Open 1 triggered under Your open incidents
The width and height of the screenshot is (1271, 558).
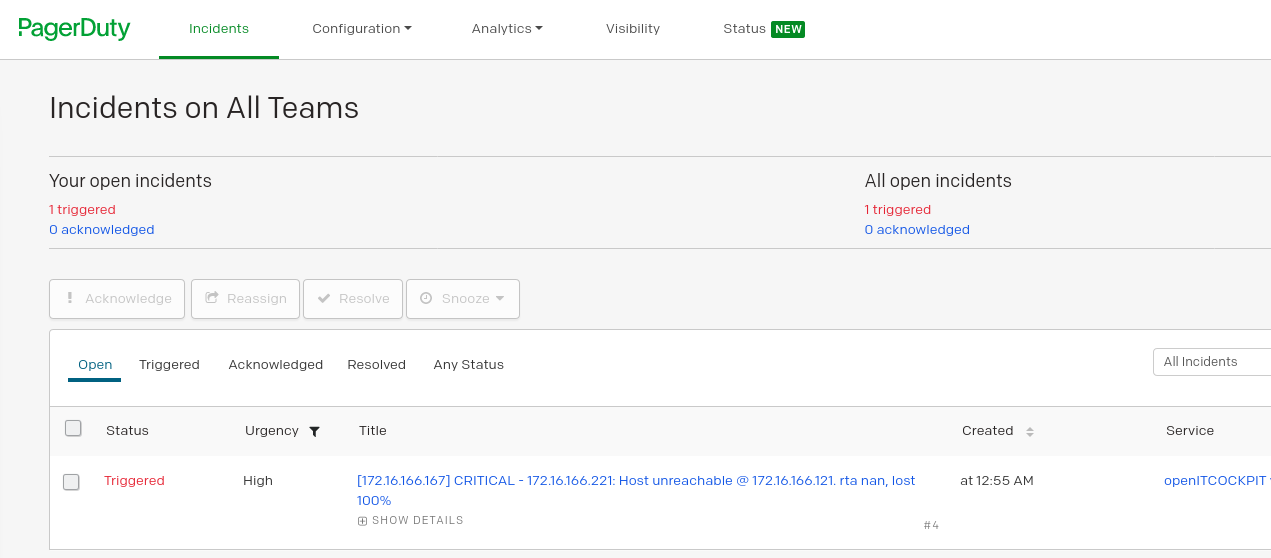82,210
